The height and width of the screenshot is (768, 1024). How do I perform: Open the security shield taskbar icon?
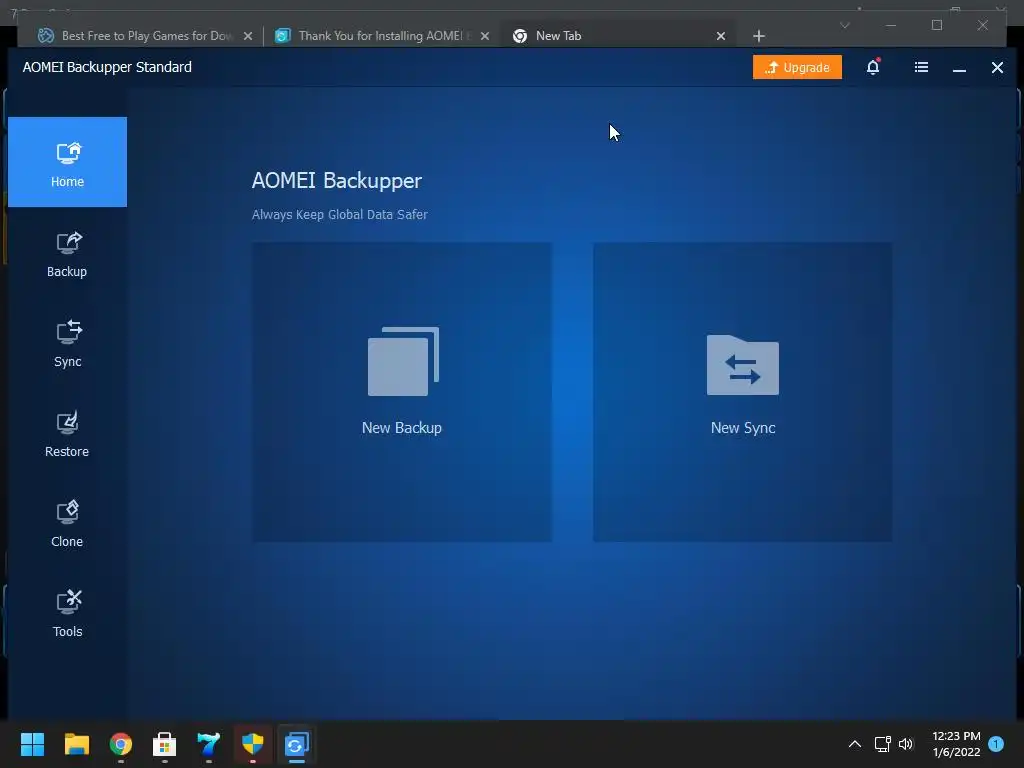[253, 744]
